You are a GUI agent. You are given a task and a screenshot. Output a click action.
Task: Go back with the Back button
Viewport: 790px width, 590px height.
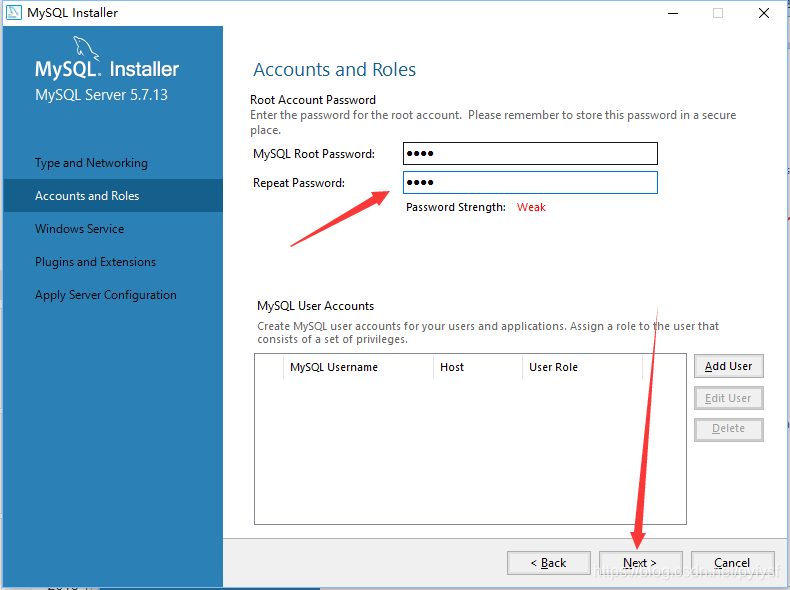(549, 563)
